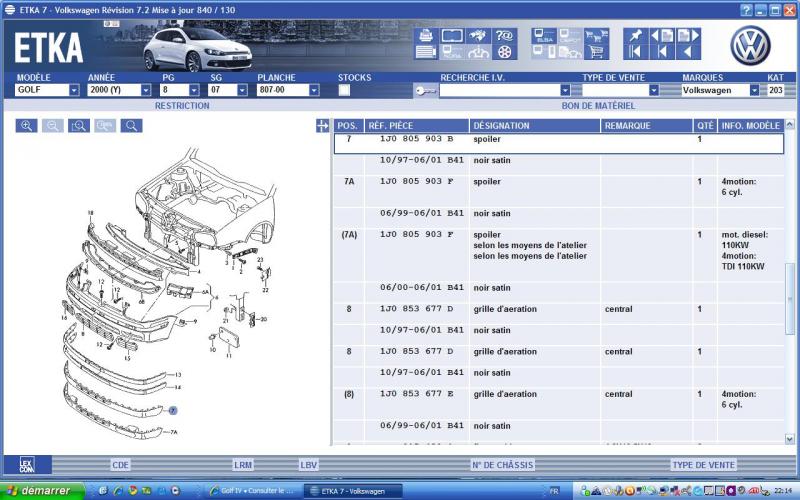Select the zoom region magnifier icon

pos(79,126)
